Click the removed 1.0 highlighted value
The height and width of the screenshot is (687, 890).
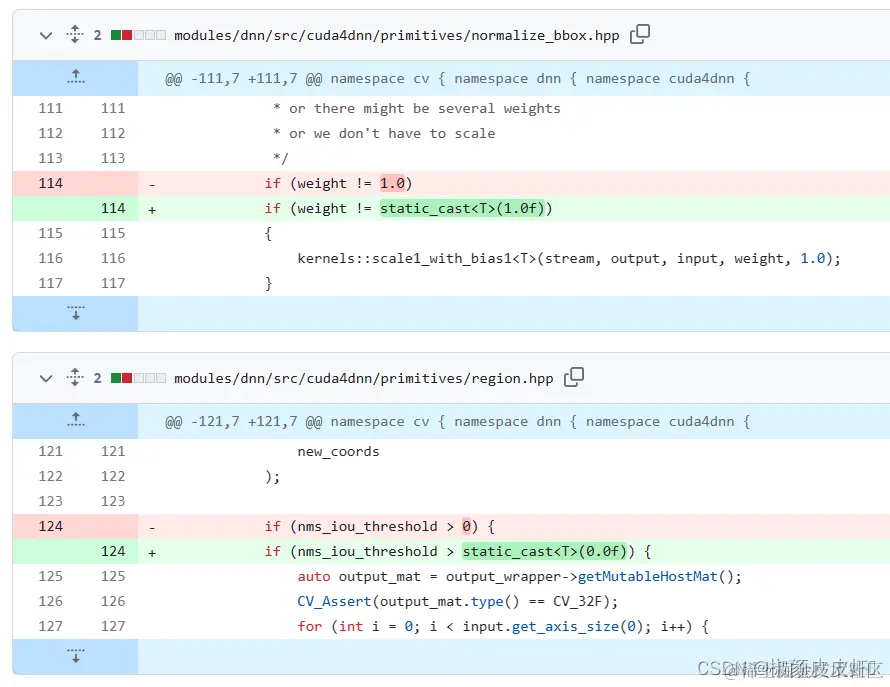pos(393,183)
